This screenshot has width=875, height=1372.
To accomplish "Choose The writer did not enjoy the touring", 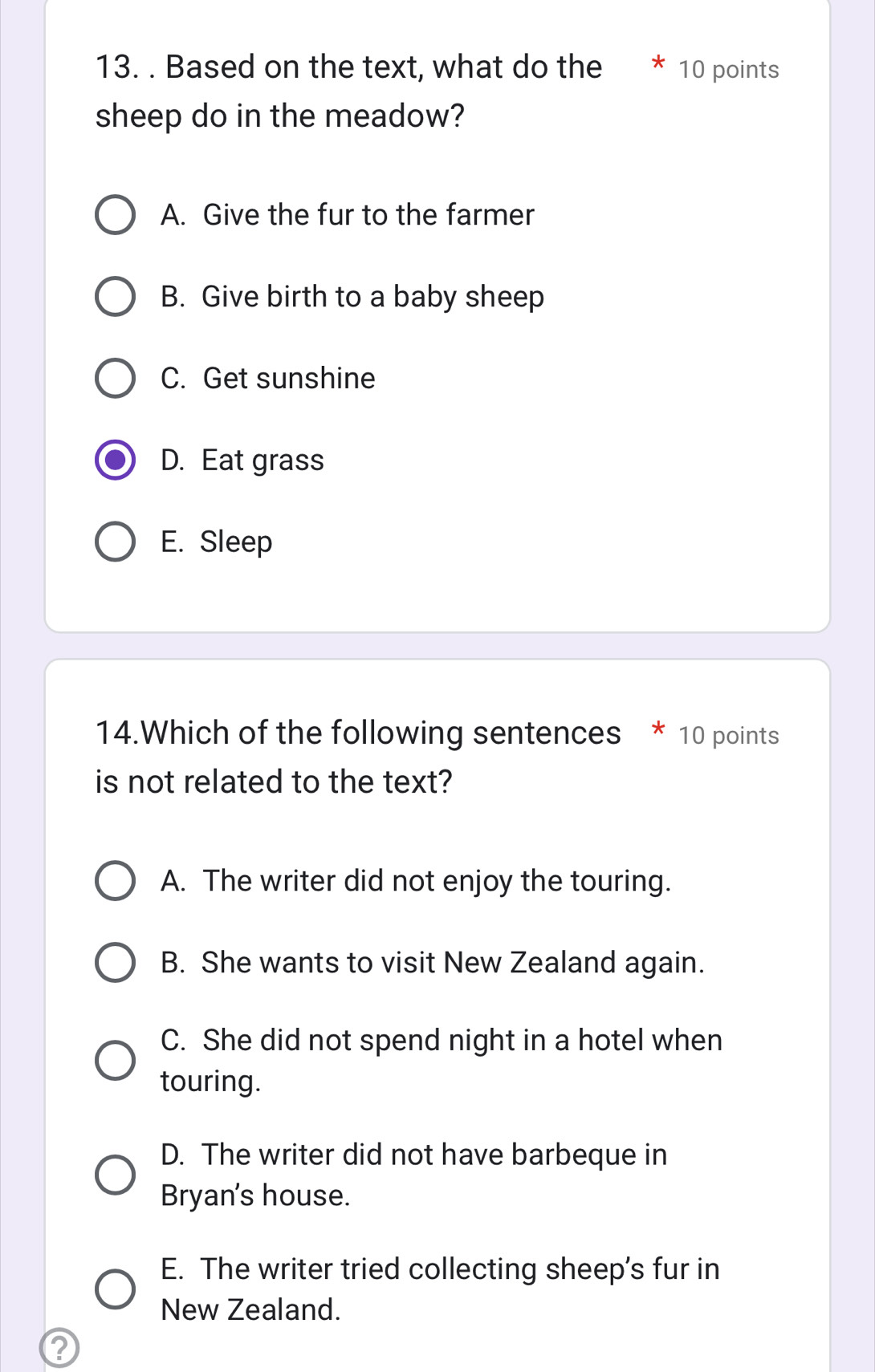I will click(116, 881).
